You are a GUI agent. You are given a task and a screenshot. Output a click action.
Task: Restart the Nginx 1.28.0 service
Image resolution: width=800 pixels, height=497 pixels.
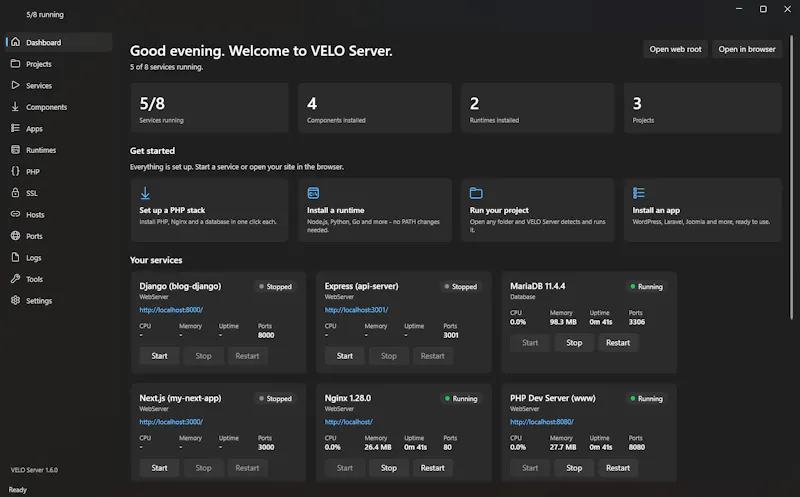[x=433, y=467]
